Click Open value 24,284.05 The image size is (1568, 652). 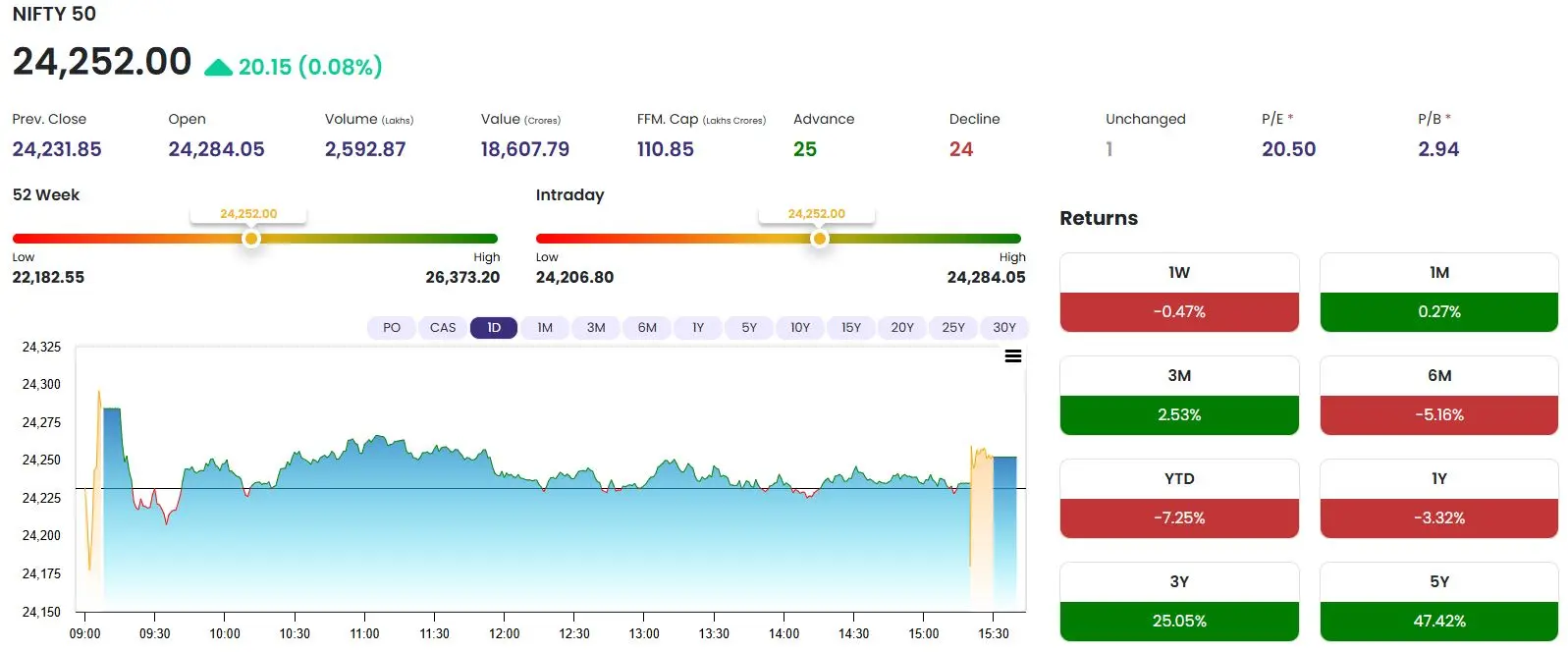(216, 149)
